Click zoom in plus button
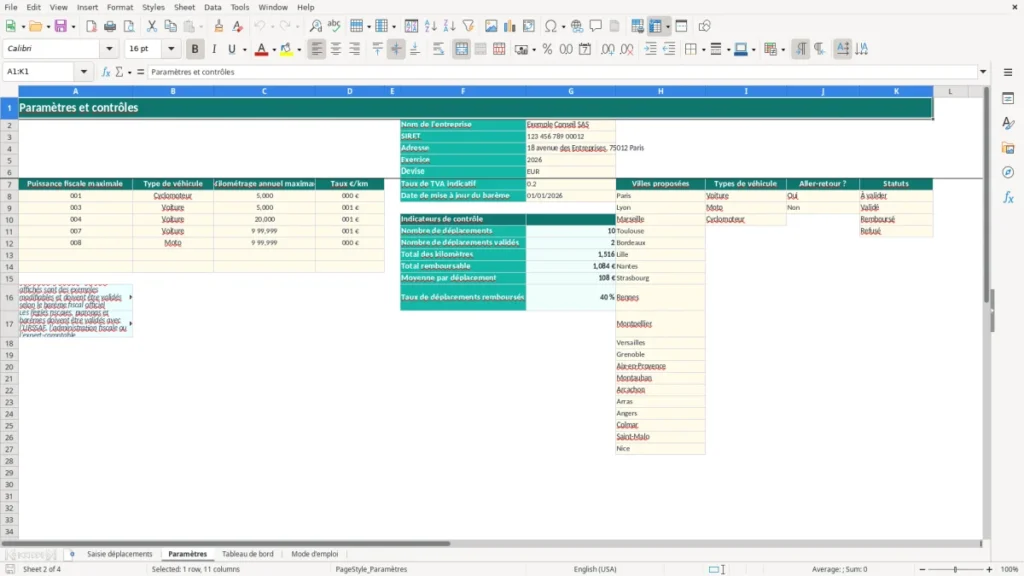The width and height of the screenshot is (1024, 576). (989, 569)
